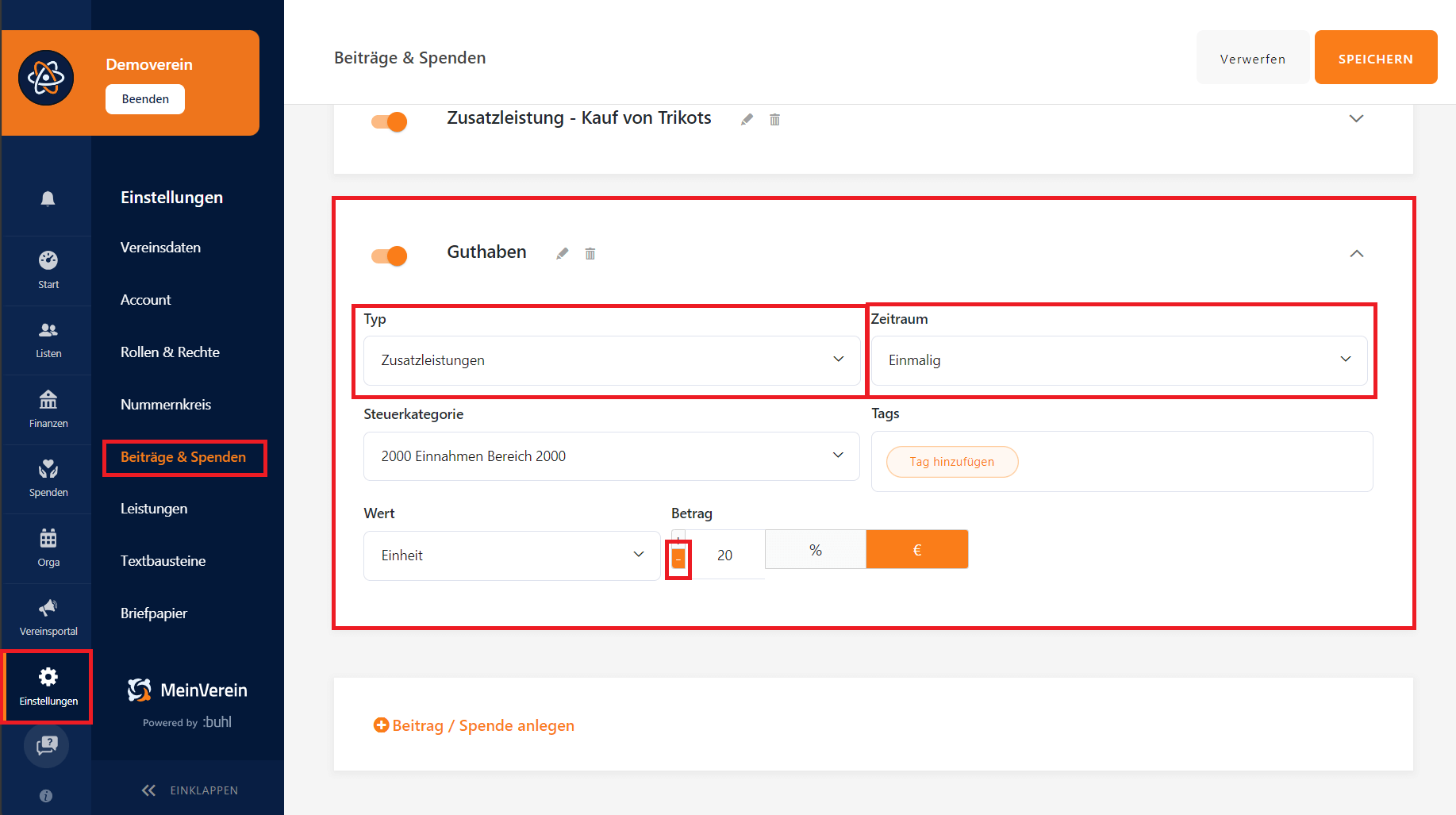Viewport: 1456px width, 815px height.
Task: Select euro unit for Betrag
Action: 917,549
